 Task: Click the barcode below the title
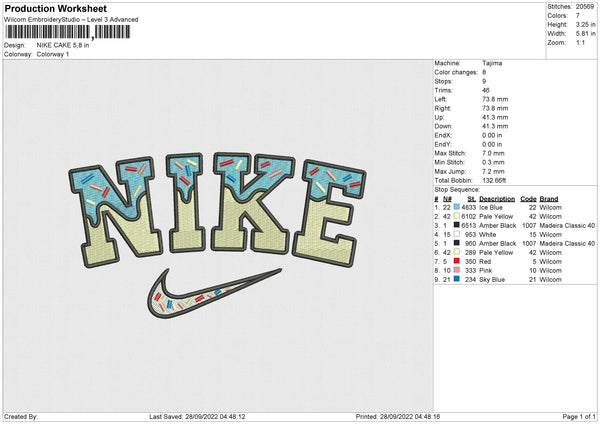point(67,33)
